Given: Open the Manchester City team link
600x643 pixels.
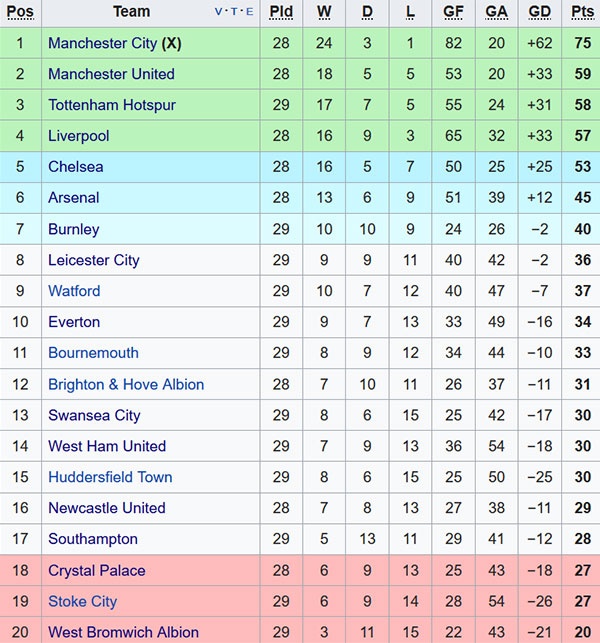Looking at the screenshot, I should coord(102,43).
